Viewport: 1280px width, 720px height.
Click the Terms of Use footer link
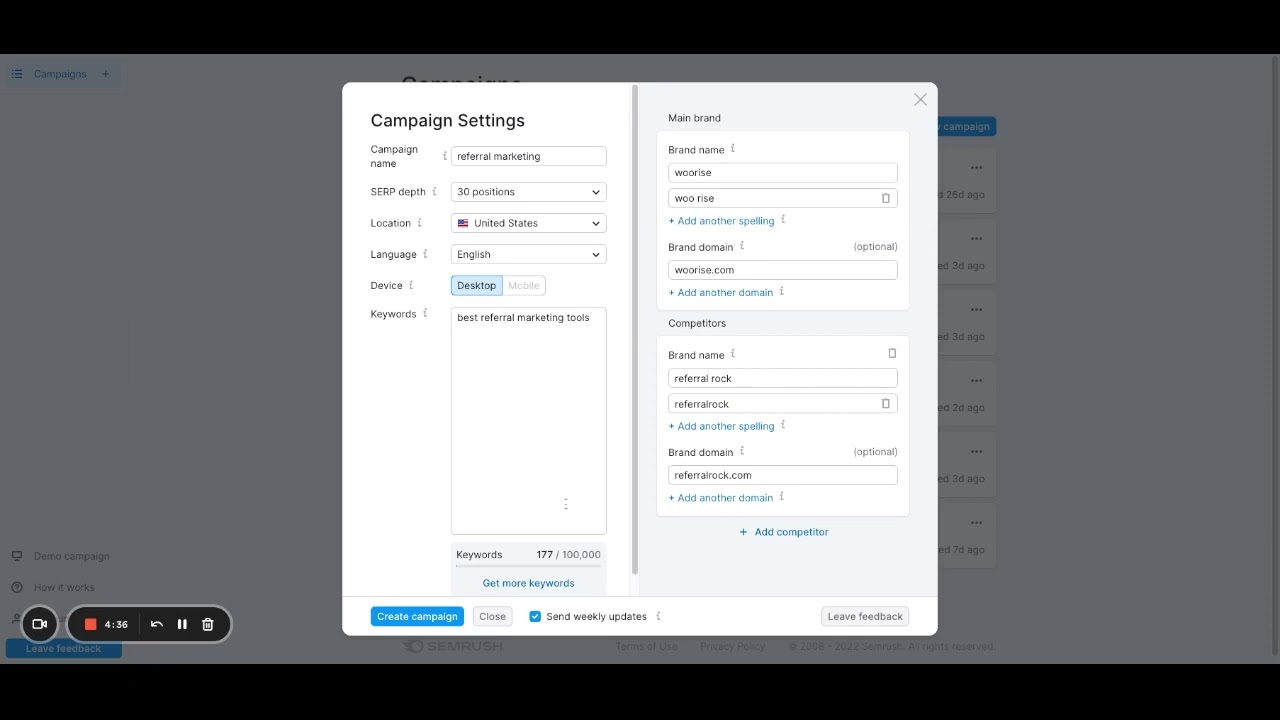[x=646, y=646]
